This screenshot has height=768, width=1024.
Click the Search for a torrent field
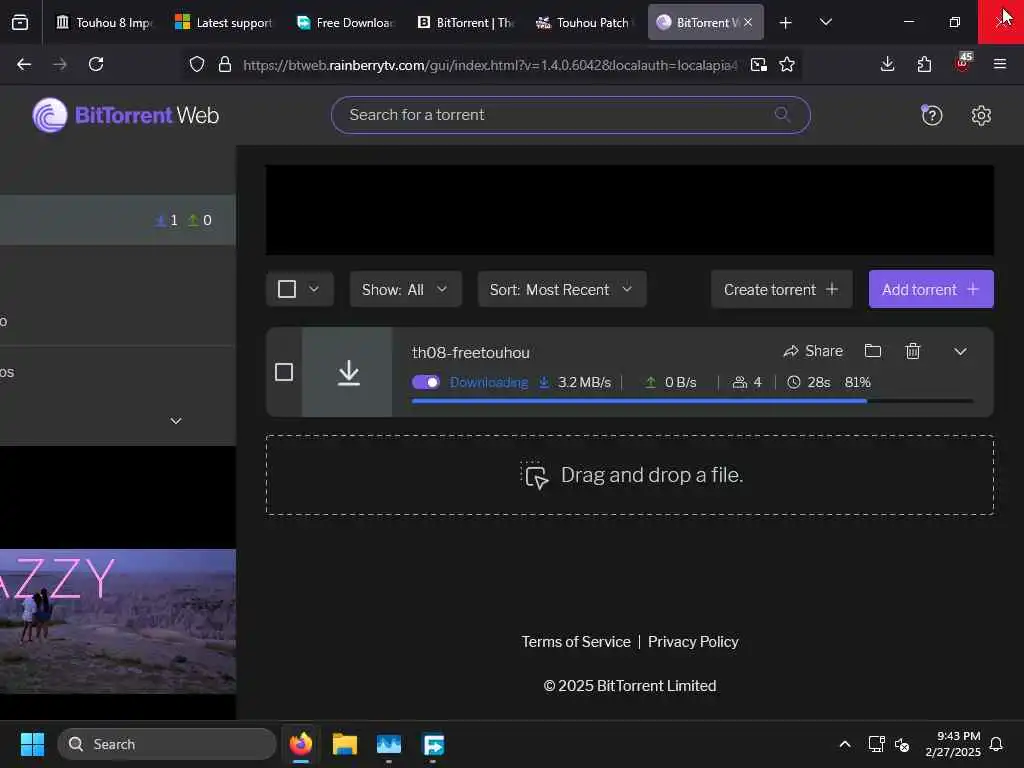570,115
